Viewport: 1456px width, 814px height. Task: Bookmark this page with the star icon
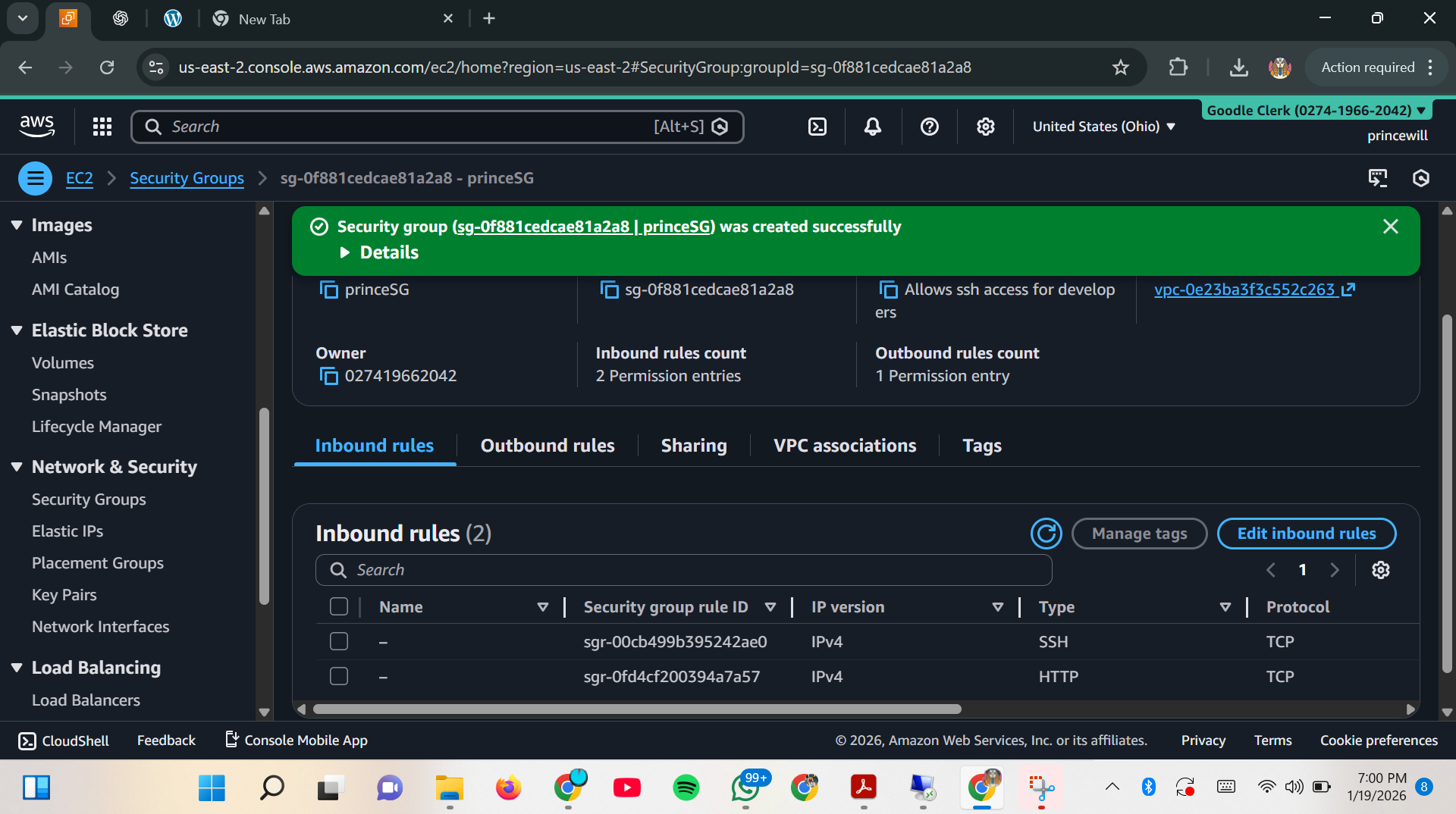(1120, 67)
